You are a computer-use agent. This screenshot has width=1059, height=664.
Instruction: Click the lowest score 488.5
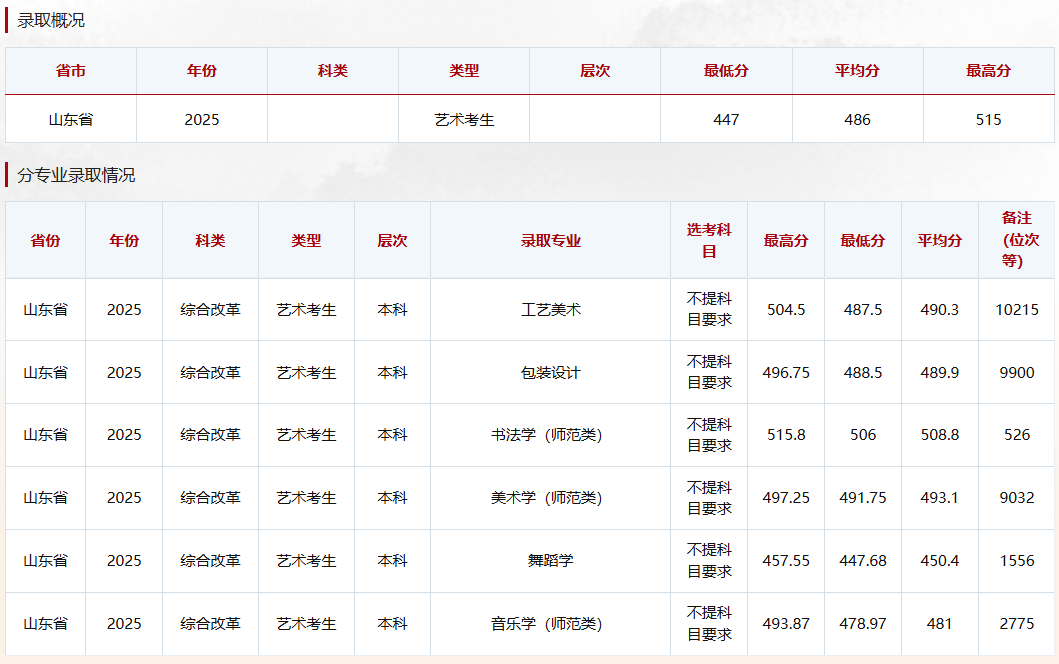tap(863, 373)
